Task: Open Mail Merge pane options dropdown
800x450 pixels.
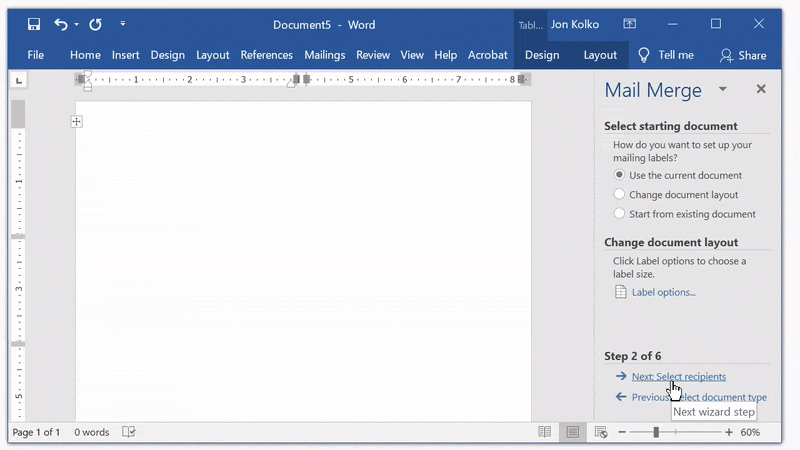Action: point(722,89)
